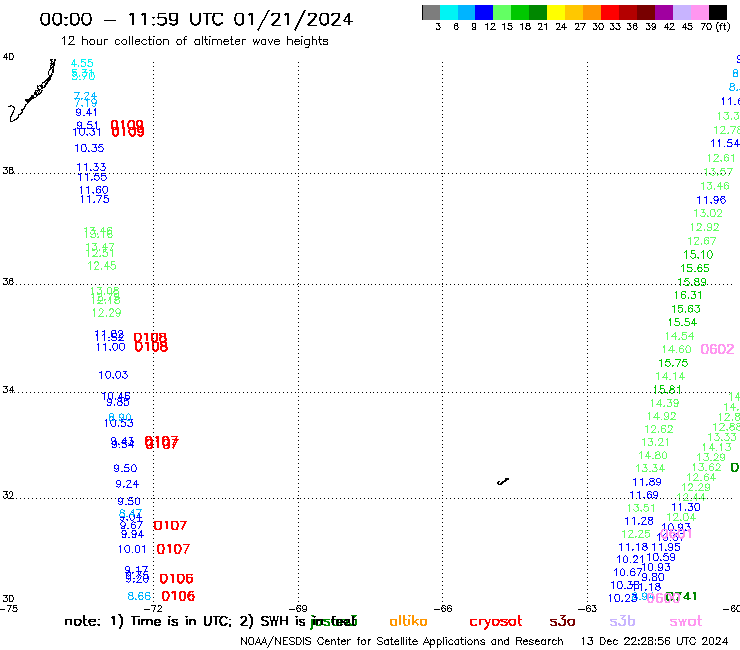Click the wave height value 14.60
This screenshot has height=650, width=740.
coord(676,349)
